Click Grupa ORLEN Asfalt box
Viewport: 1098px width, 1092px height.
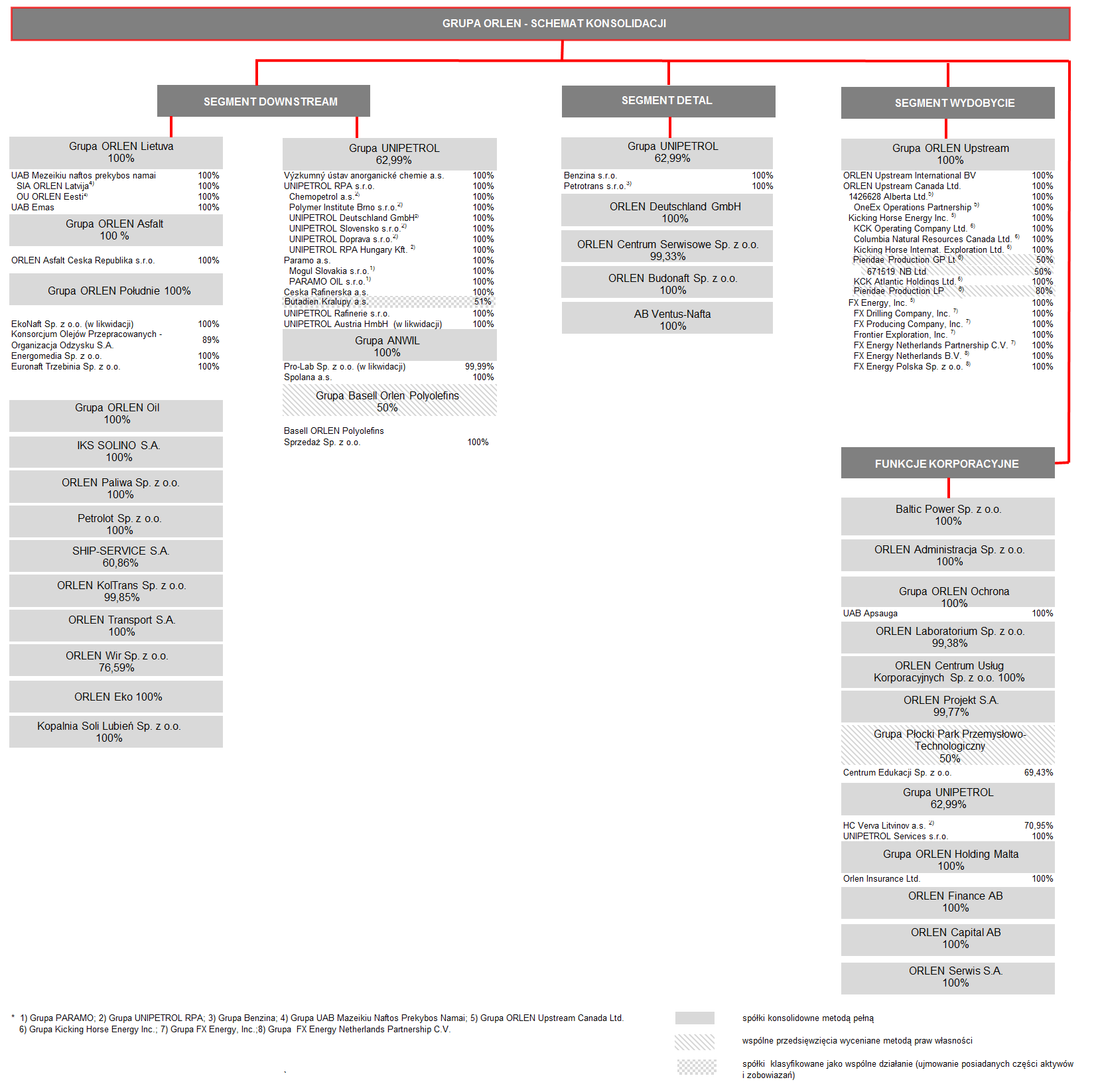click(x=116, y=230)
